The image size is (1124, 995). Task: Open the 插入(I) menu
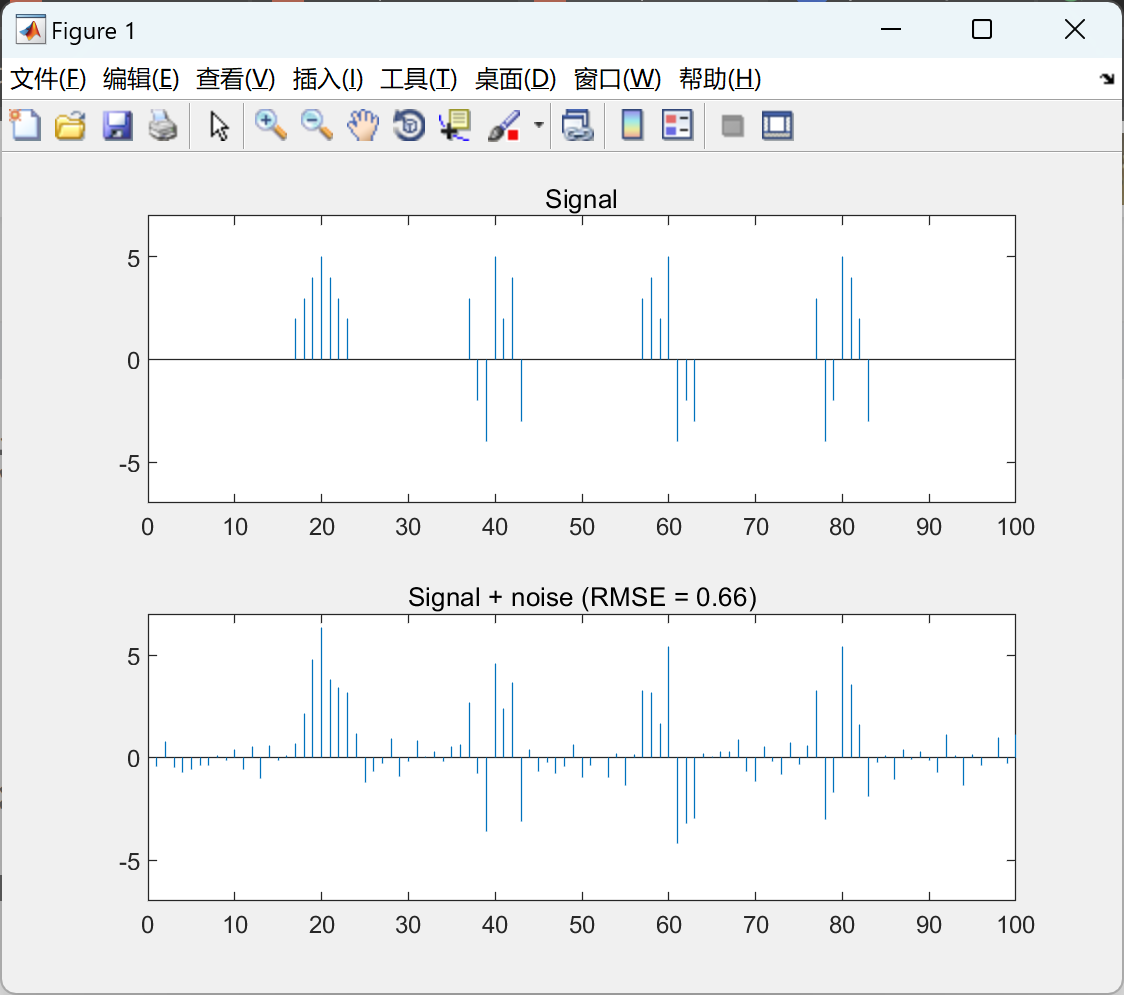328,79
